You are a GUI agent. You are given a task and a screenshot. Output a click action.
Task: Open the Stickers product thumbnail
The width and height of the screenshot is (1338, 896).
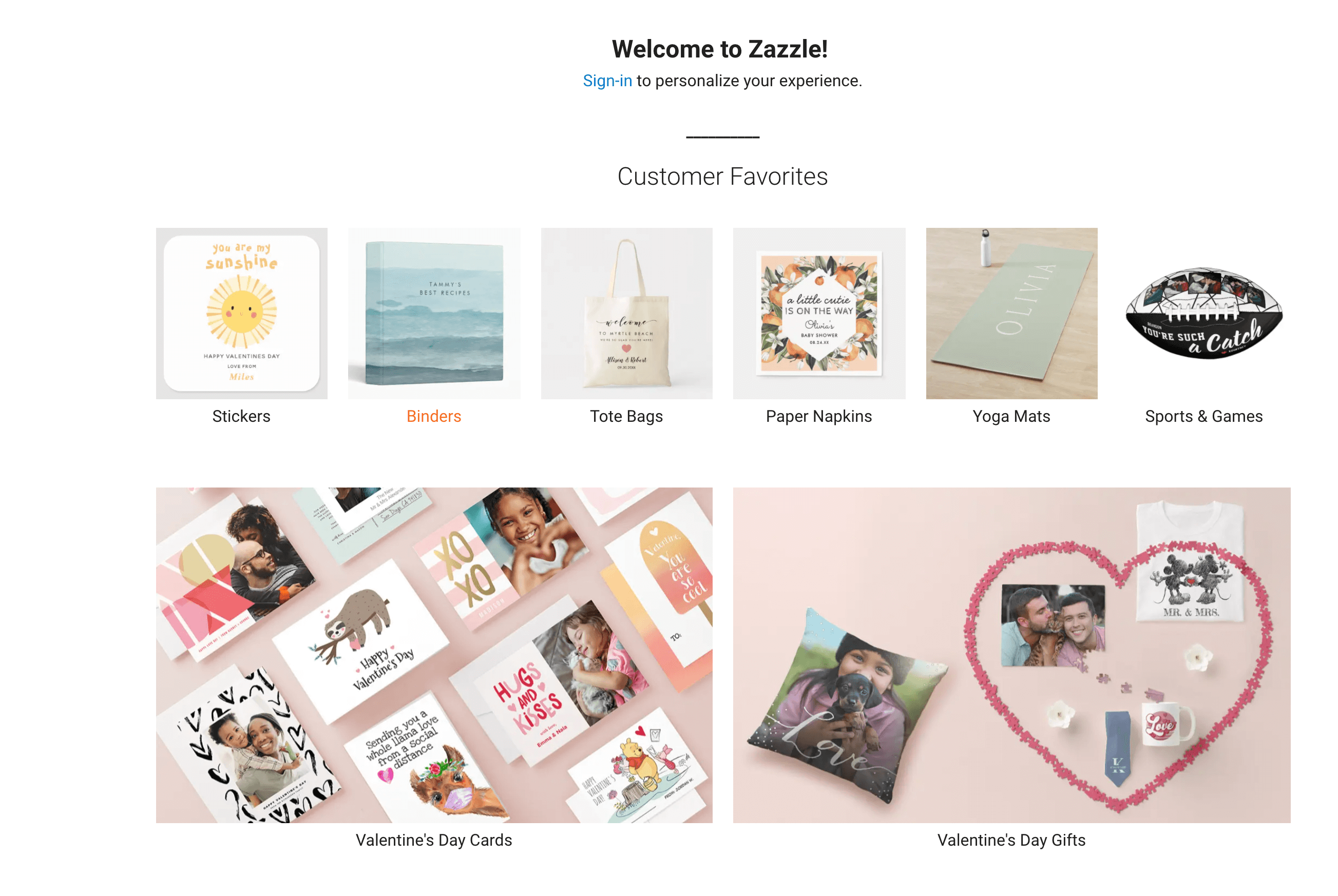(x=241, y=313)
